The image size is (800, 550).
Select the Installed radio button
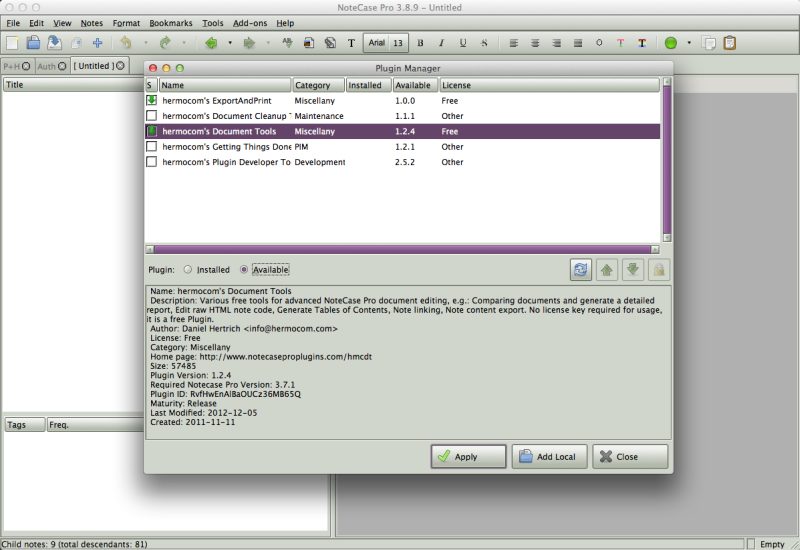pos(188,270)
